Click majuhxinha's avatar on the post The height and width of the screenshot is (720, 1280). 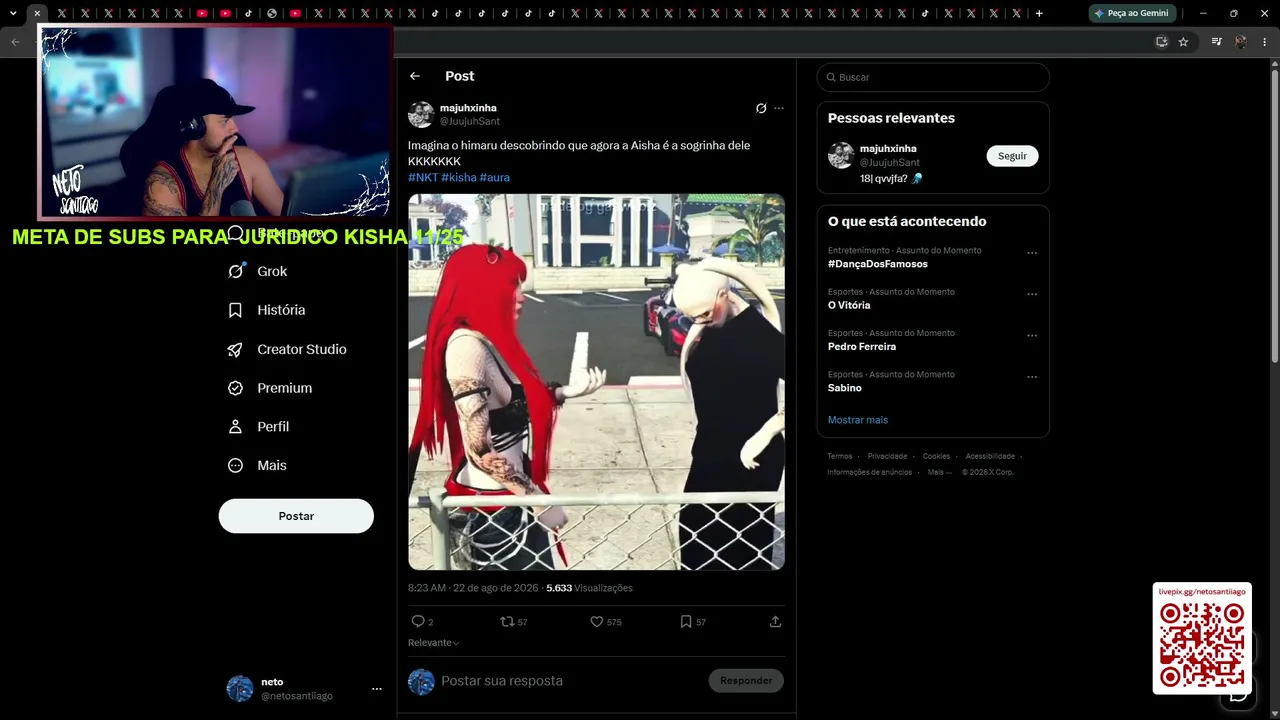tap(421, 114)
